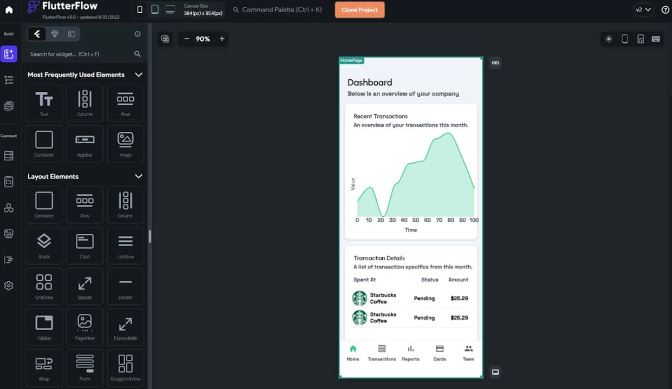Select the Team tab in app preview
Screen dimensions: 672x389
[x=468, y=353]
